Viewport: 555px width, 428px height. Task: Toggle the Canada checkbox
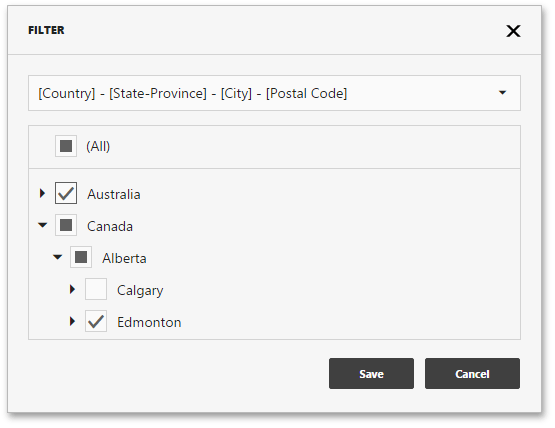click(66, 225)
